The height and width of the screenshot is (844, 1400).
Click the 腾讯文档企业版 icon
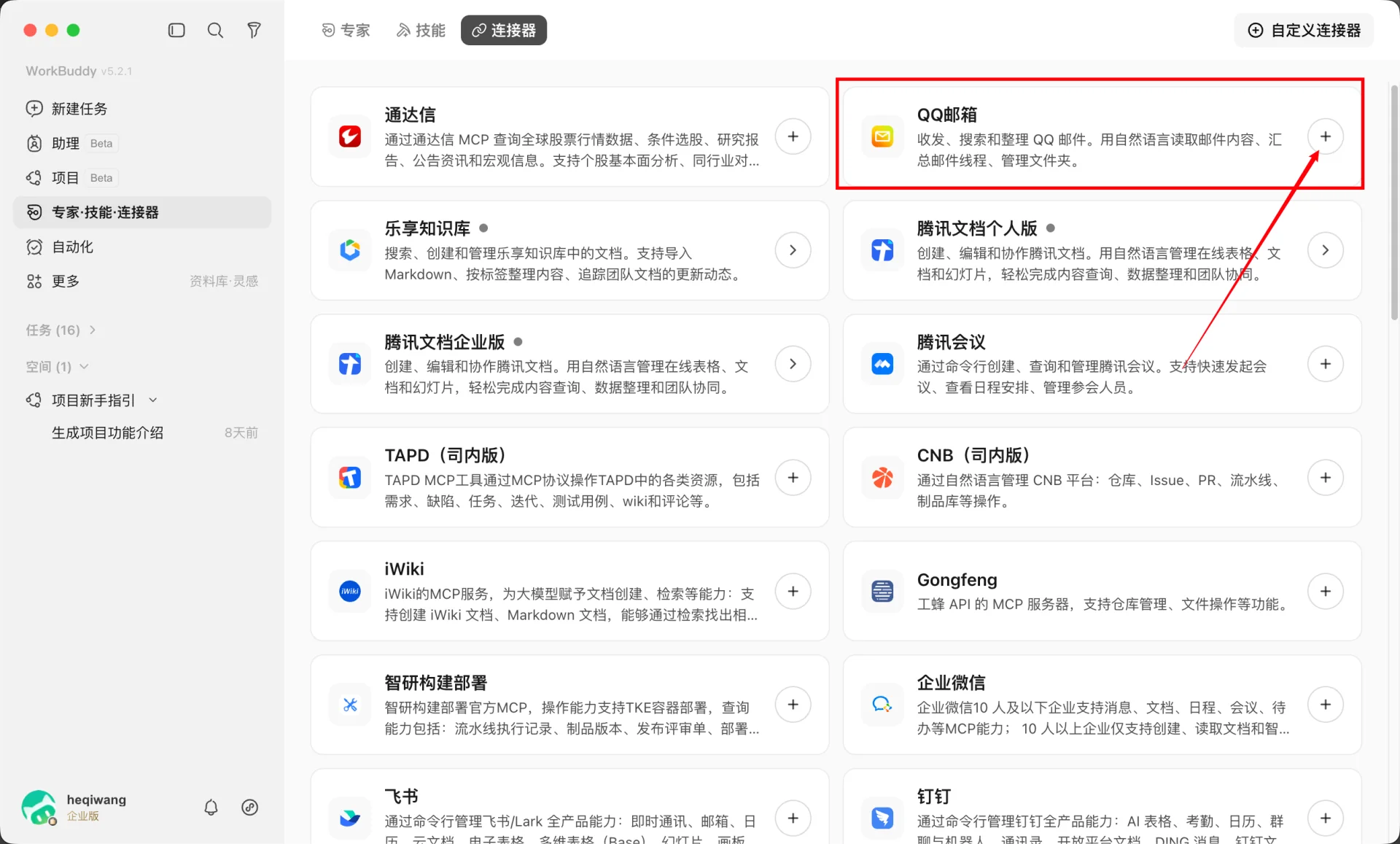350,364
